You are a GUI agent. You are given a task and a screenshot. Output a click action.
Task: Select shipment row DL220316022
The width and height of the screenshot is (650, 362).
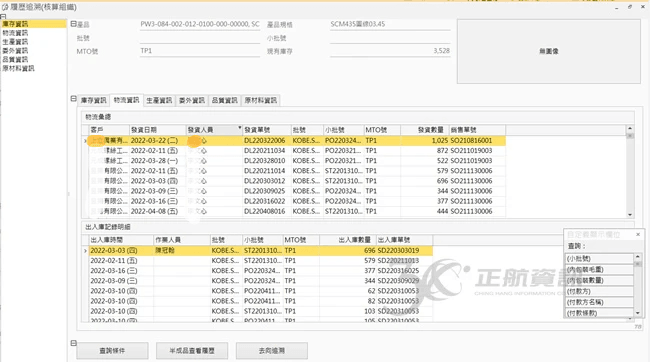pos(297,202)
